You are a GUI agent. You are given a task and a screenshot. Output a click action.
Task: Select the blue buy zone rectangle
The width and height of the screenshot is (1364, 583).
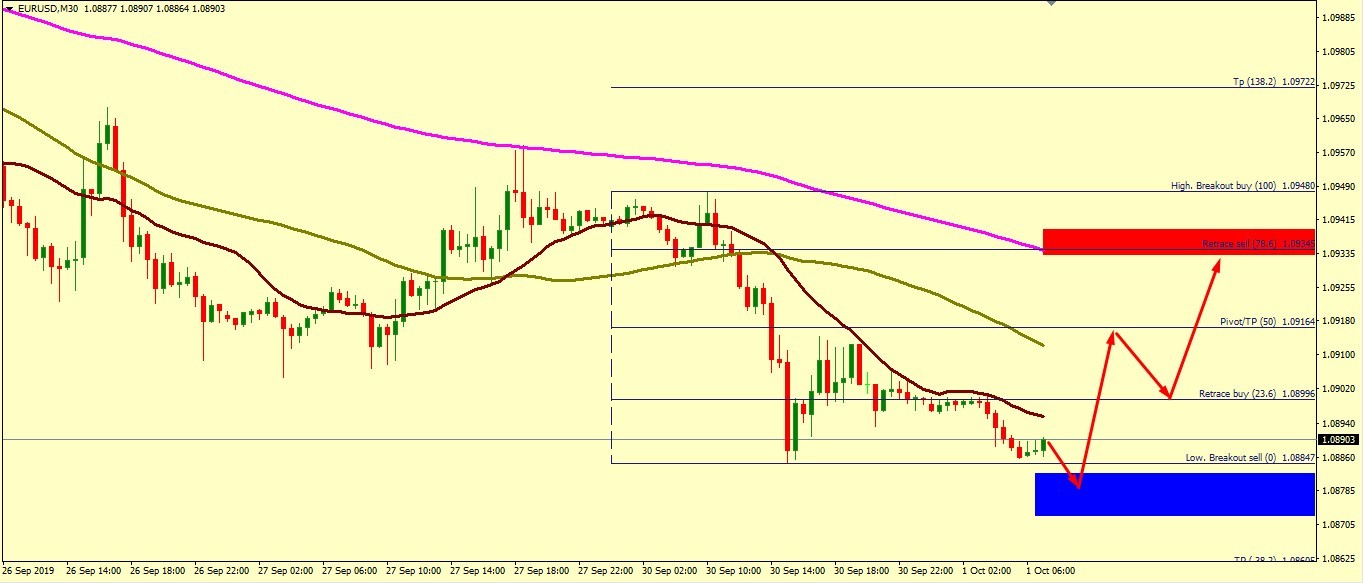point(1174,494)
